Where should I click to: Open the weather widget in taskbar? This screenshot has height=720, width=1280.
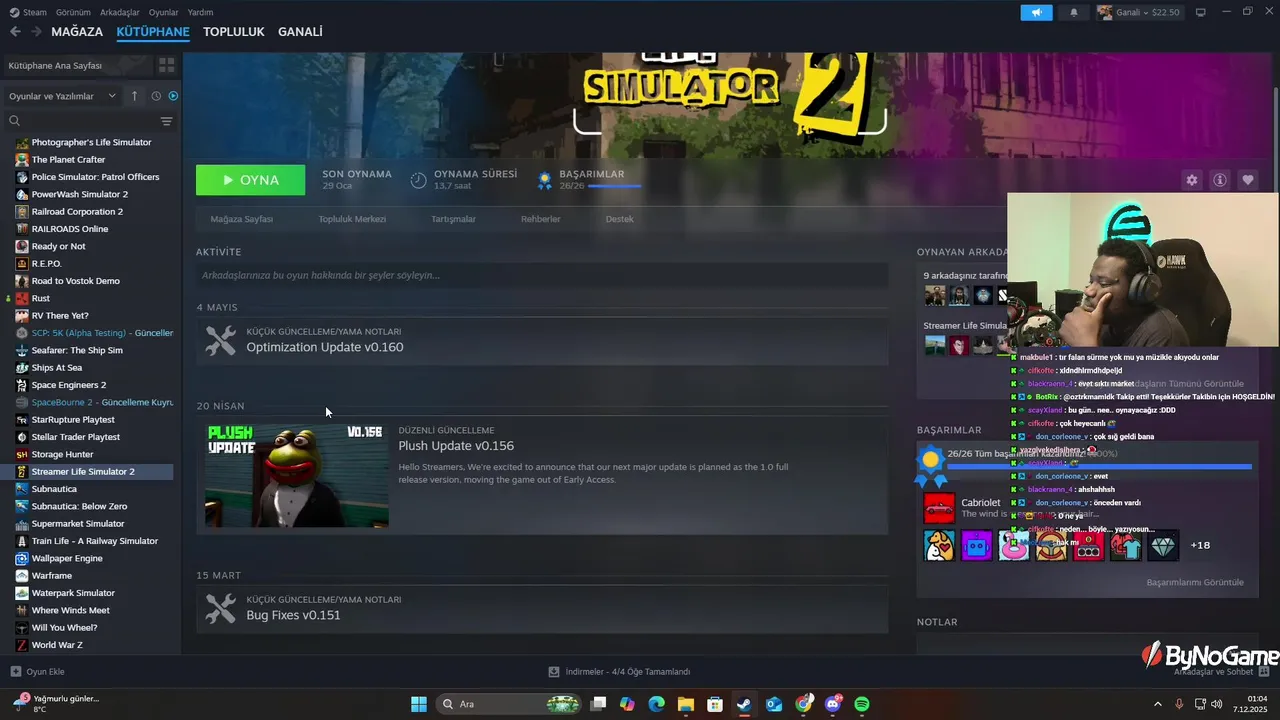click(55, 703)
